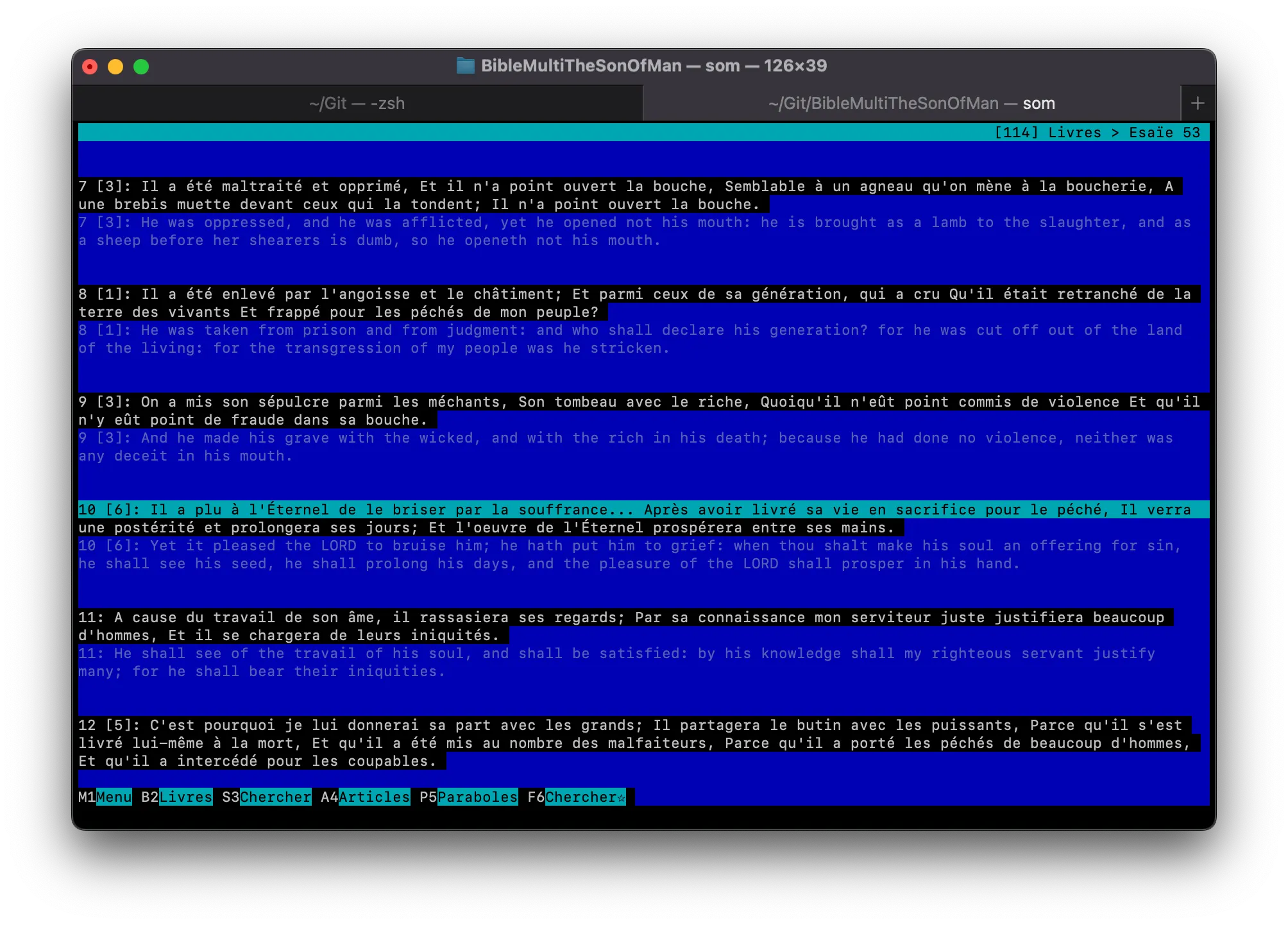1288x925 pixels.
Task: Select the S3 Chercher menu item
Action: [x=267, y=797]
